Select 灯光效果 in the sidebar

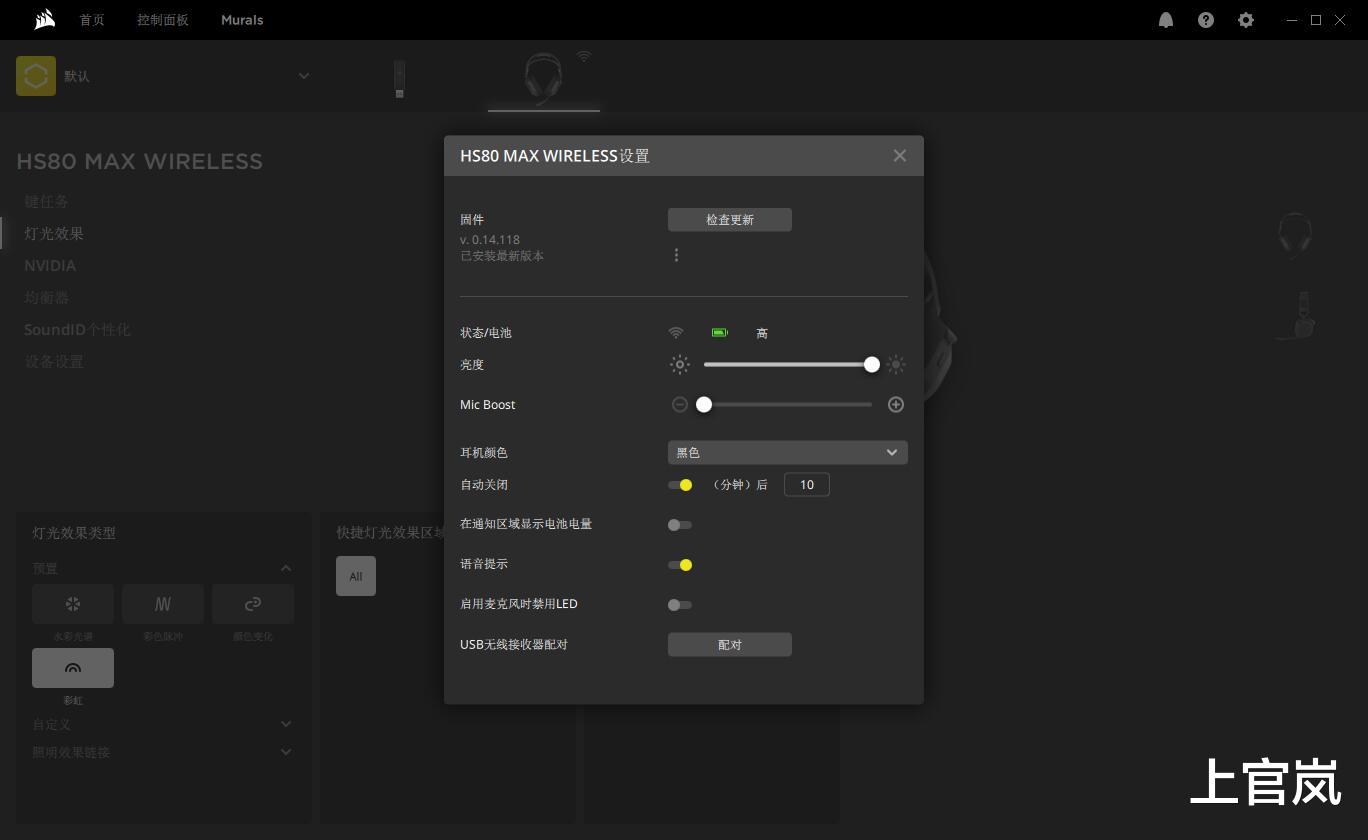click(54, 233)
